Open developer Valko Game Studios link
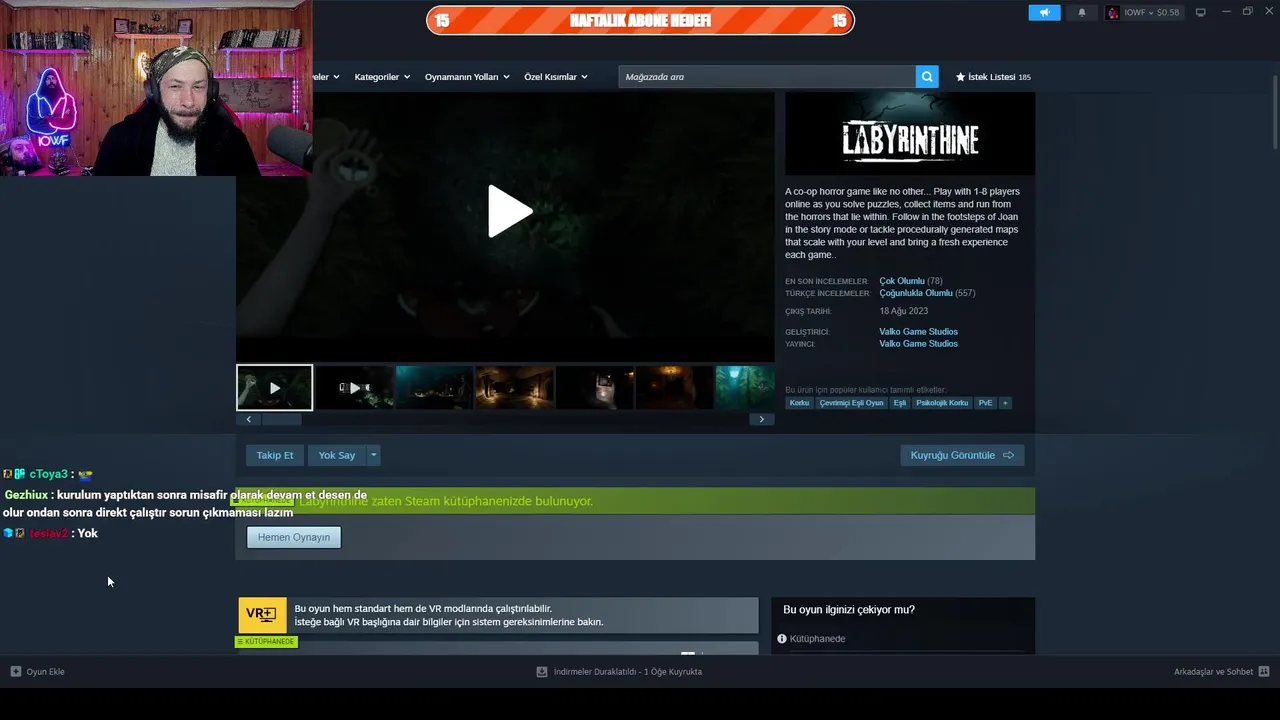Screen dimensions: 1280x720 [x=918, y=332]
